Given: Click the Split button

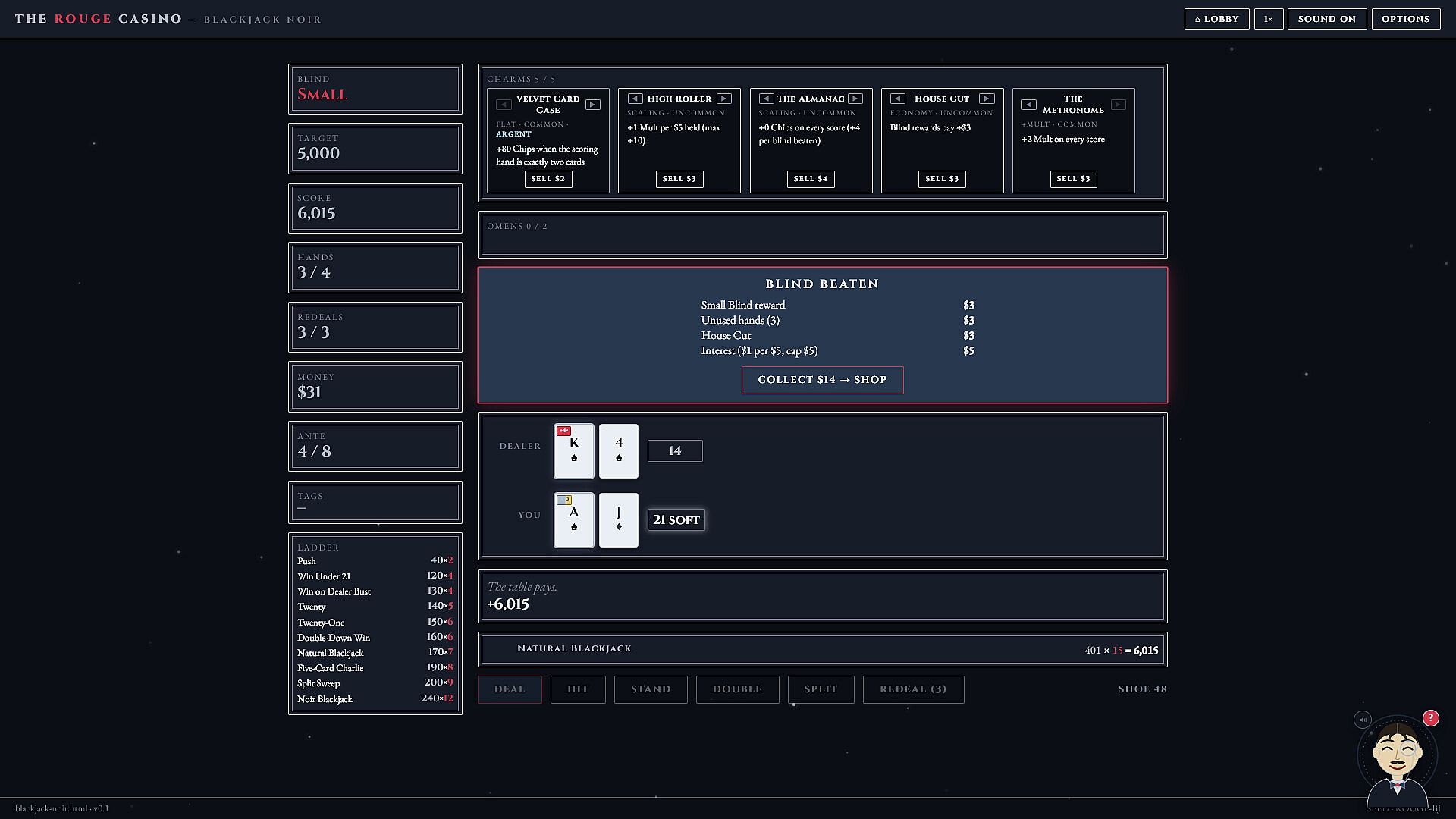Looking at the screenshot, I should click(821, 689).
